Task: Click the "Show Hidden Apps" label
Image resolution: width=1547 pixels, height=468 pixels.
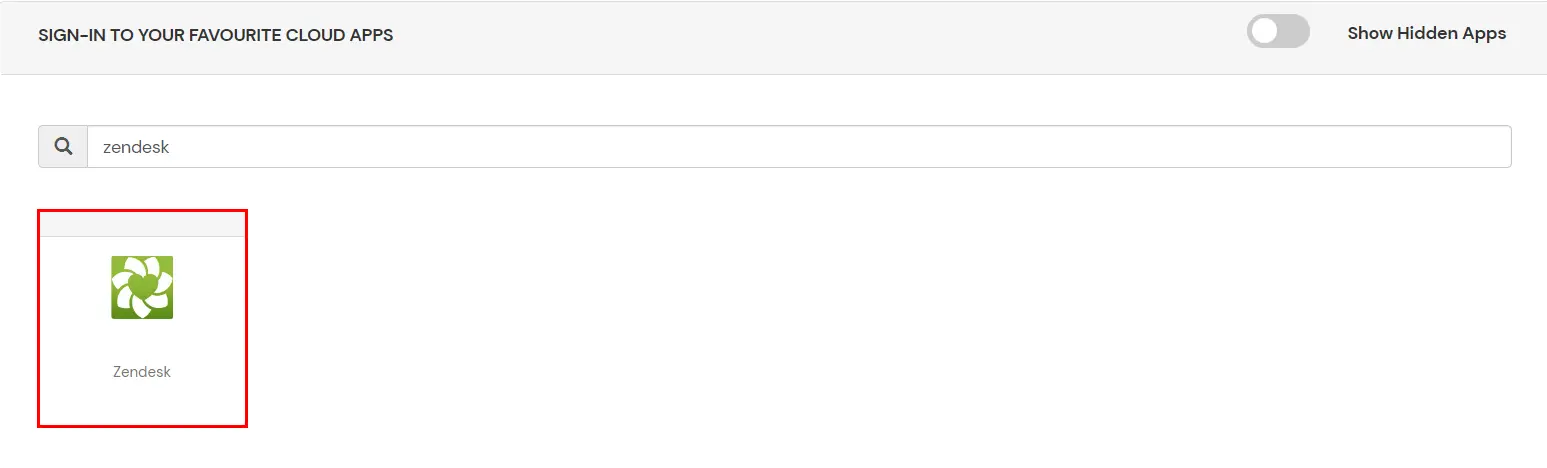Action: point(1426,33)
